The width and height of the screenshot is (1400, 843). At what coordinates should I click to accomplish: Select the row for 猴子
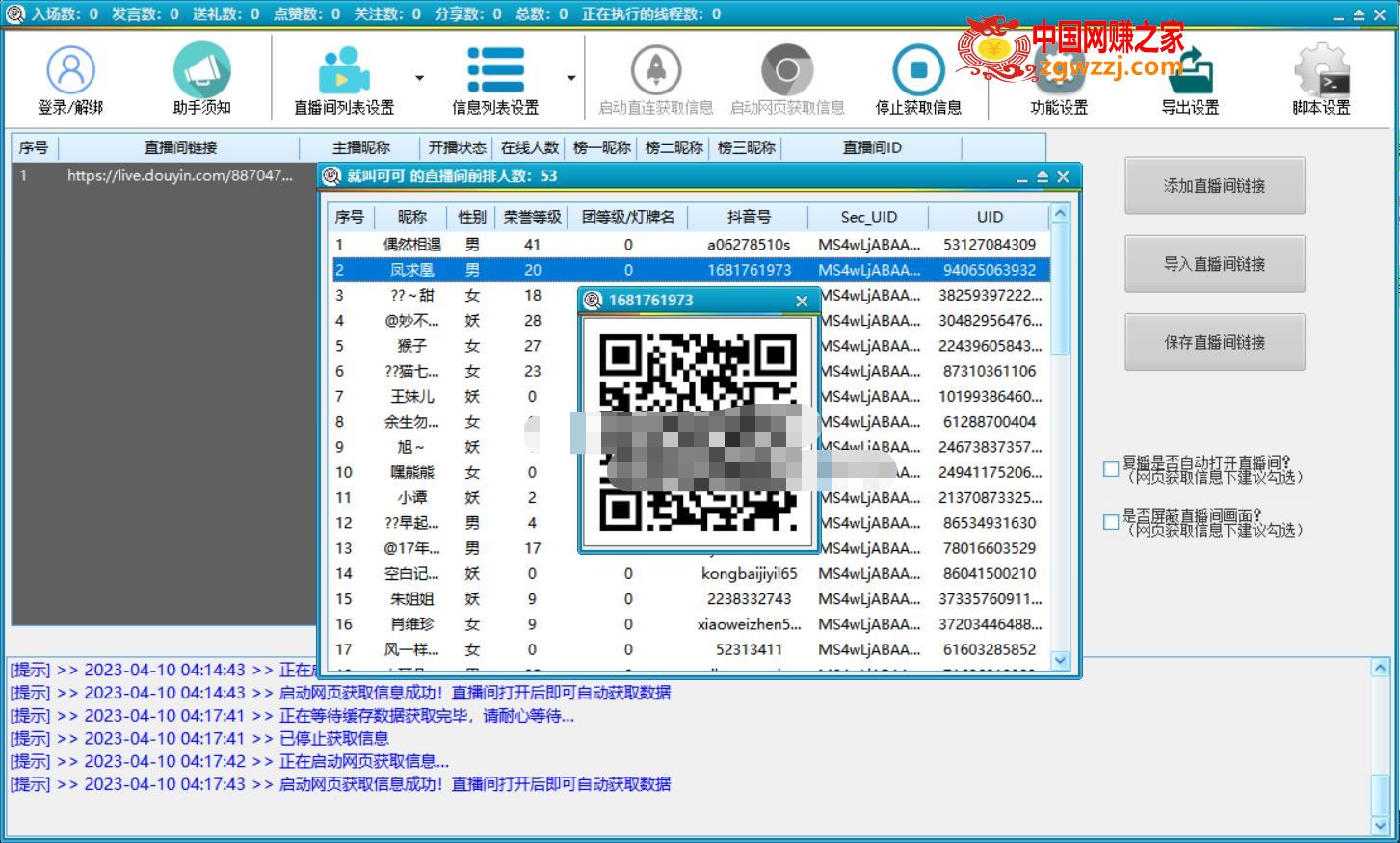point(411,346)
